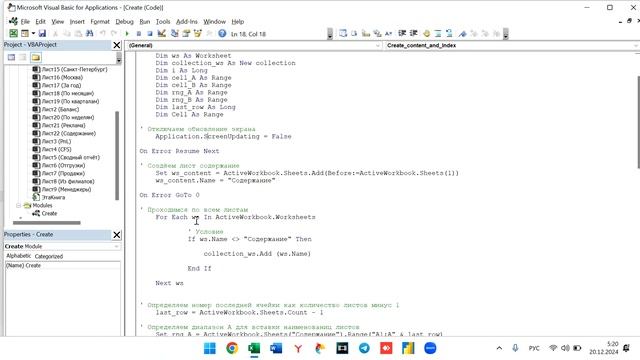The width and height of the screenshot is (640, 360).
Task: Click the Uncomment Block icon
Action: coord(449,33)
